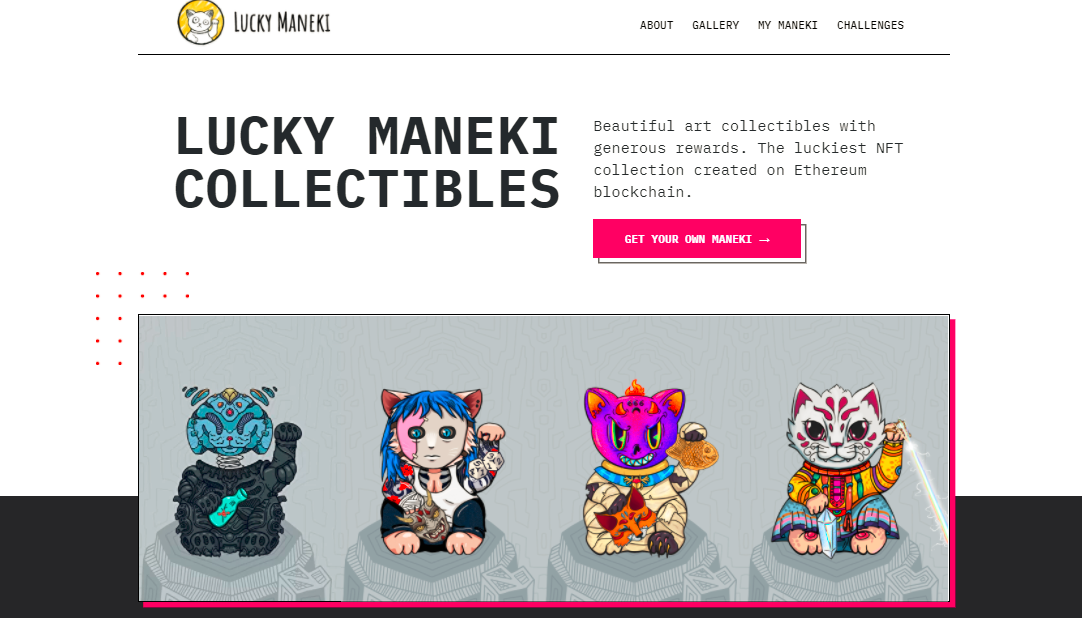The width and height of the screenshot is (1082, 618).
Task: Click the Lucky Maneki cat logo icon
Action: [x=201, y=23]
